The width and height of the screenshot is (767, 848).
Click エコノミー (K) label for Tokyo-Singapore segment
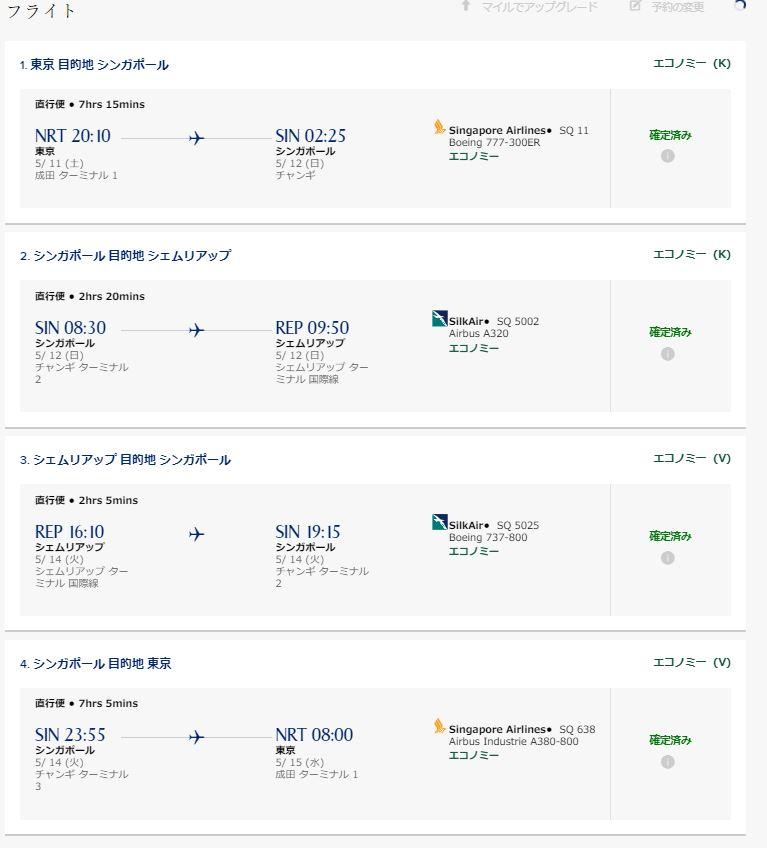[692, 63]
